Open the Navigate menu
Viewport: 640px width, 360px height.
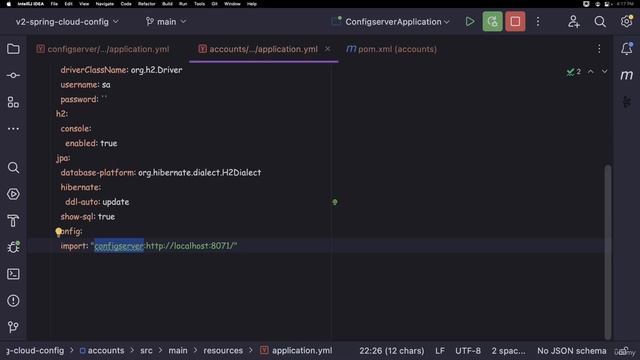pyautogui.click(x=104, y=4)
